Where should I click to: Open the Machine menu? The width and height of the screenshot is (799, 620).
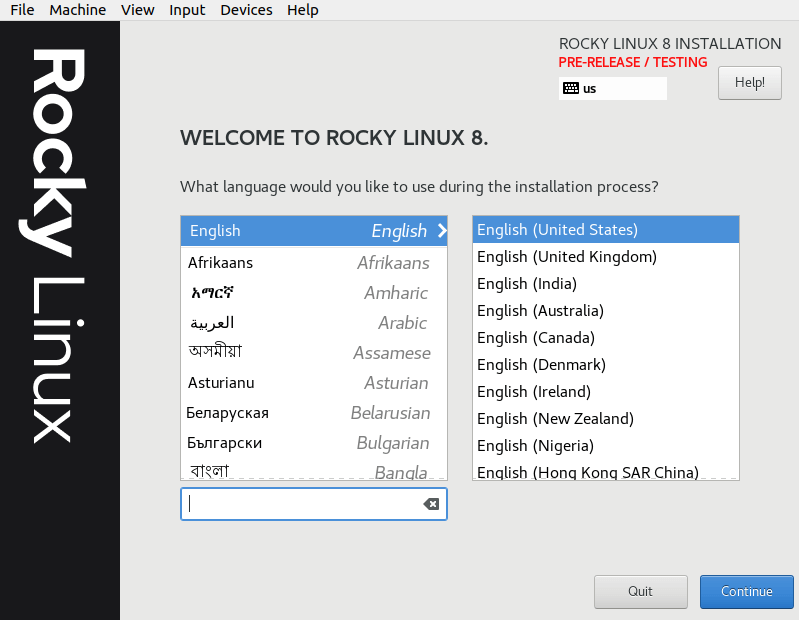[77, 10]
